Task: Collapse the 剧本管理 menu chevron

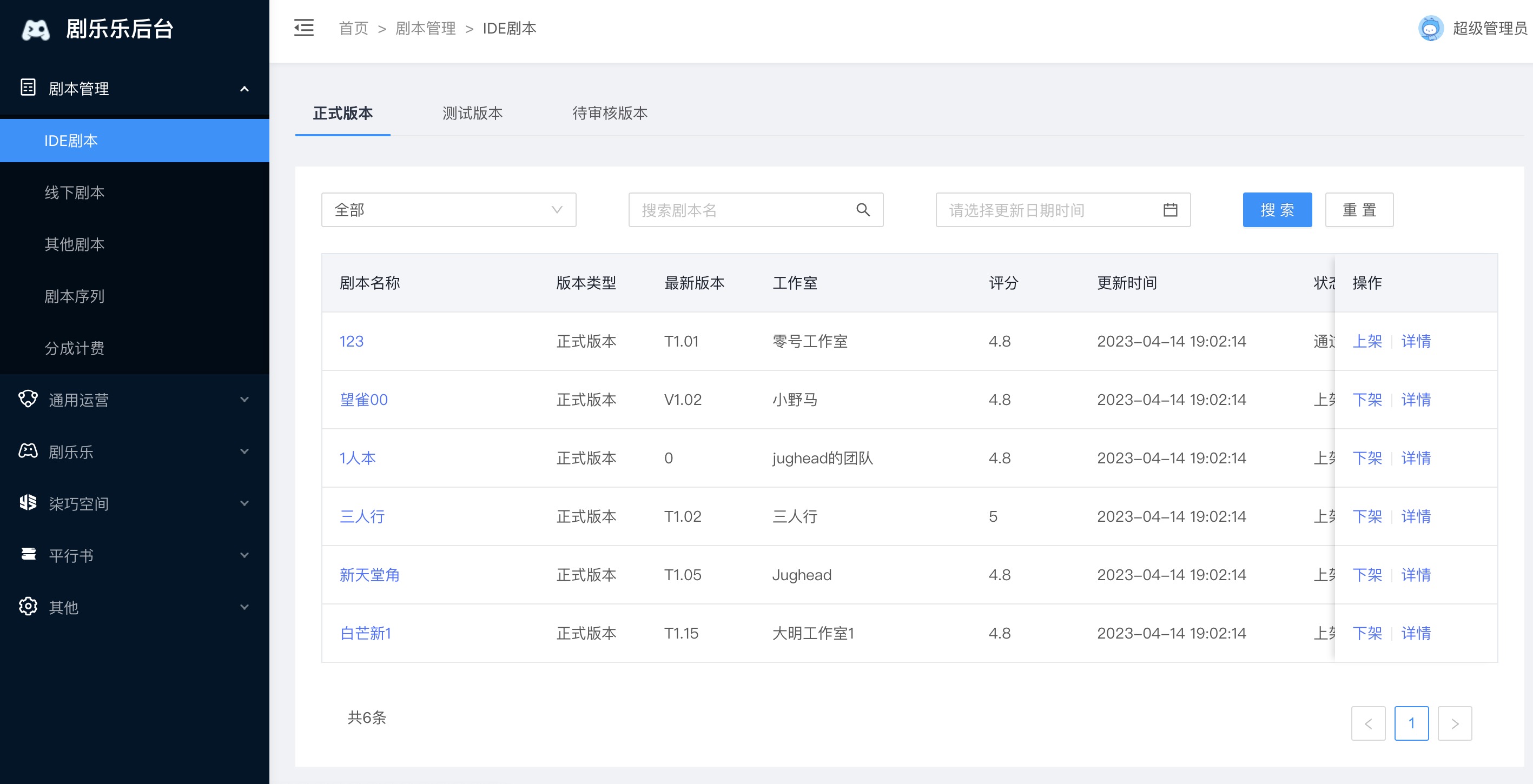Action: click(x=244, y=89)
